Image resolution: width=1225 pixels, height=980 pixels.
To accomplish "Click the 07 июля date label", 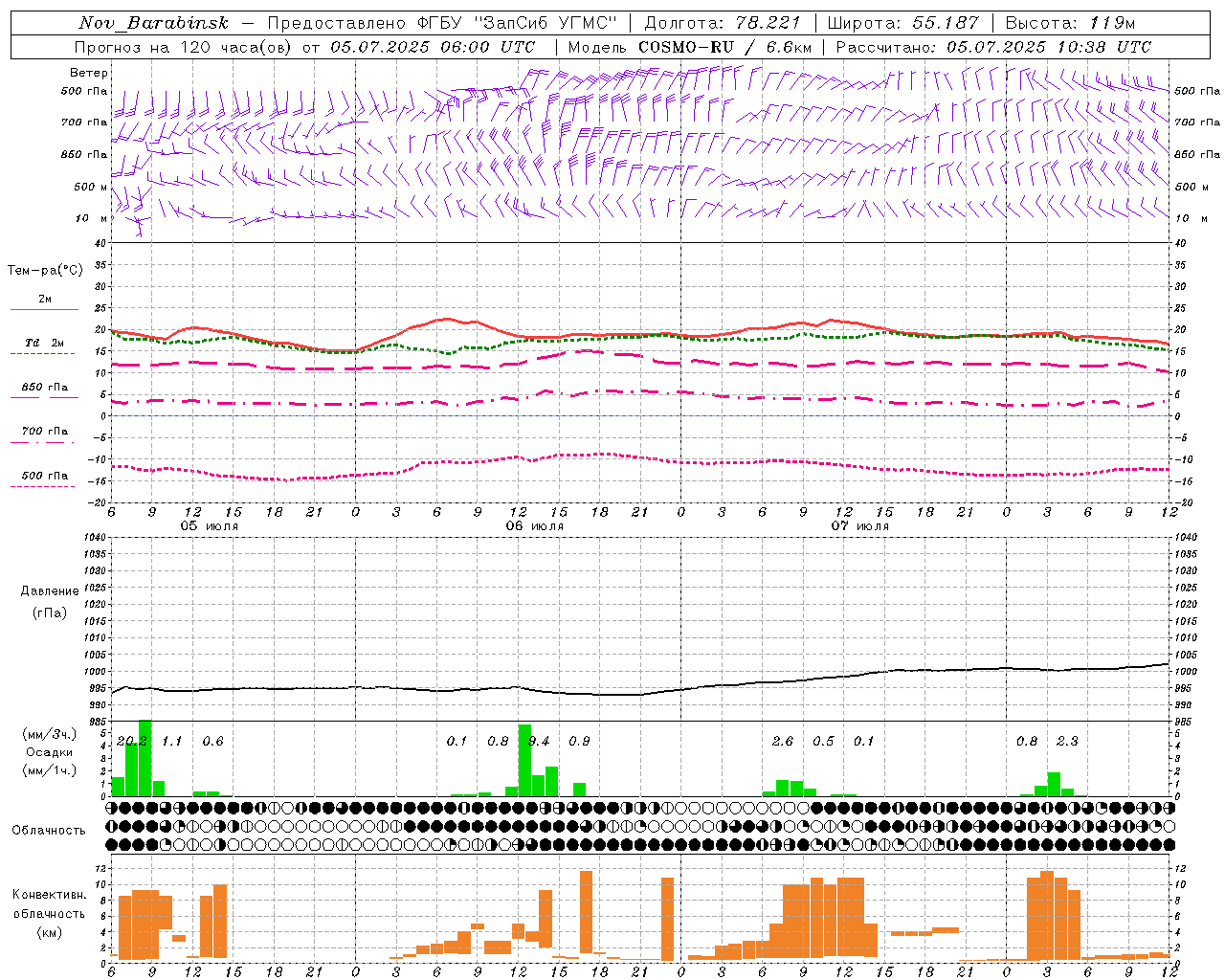I will click(860, 526).
